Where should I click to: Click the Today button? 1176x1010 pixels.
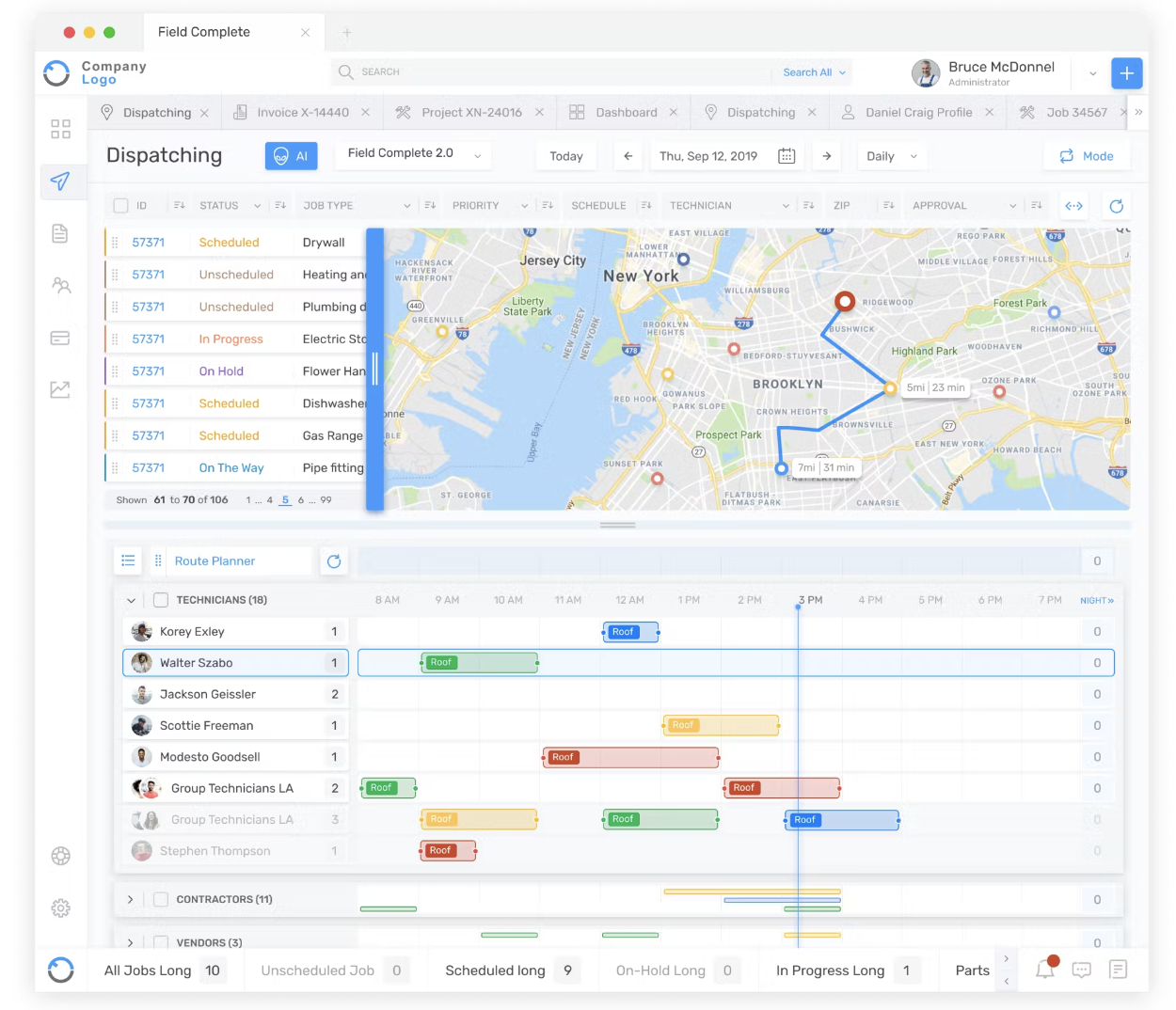(x=566, y=156)
